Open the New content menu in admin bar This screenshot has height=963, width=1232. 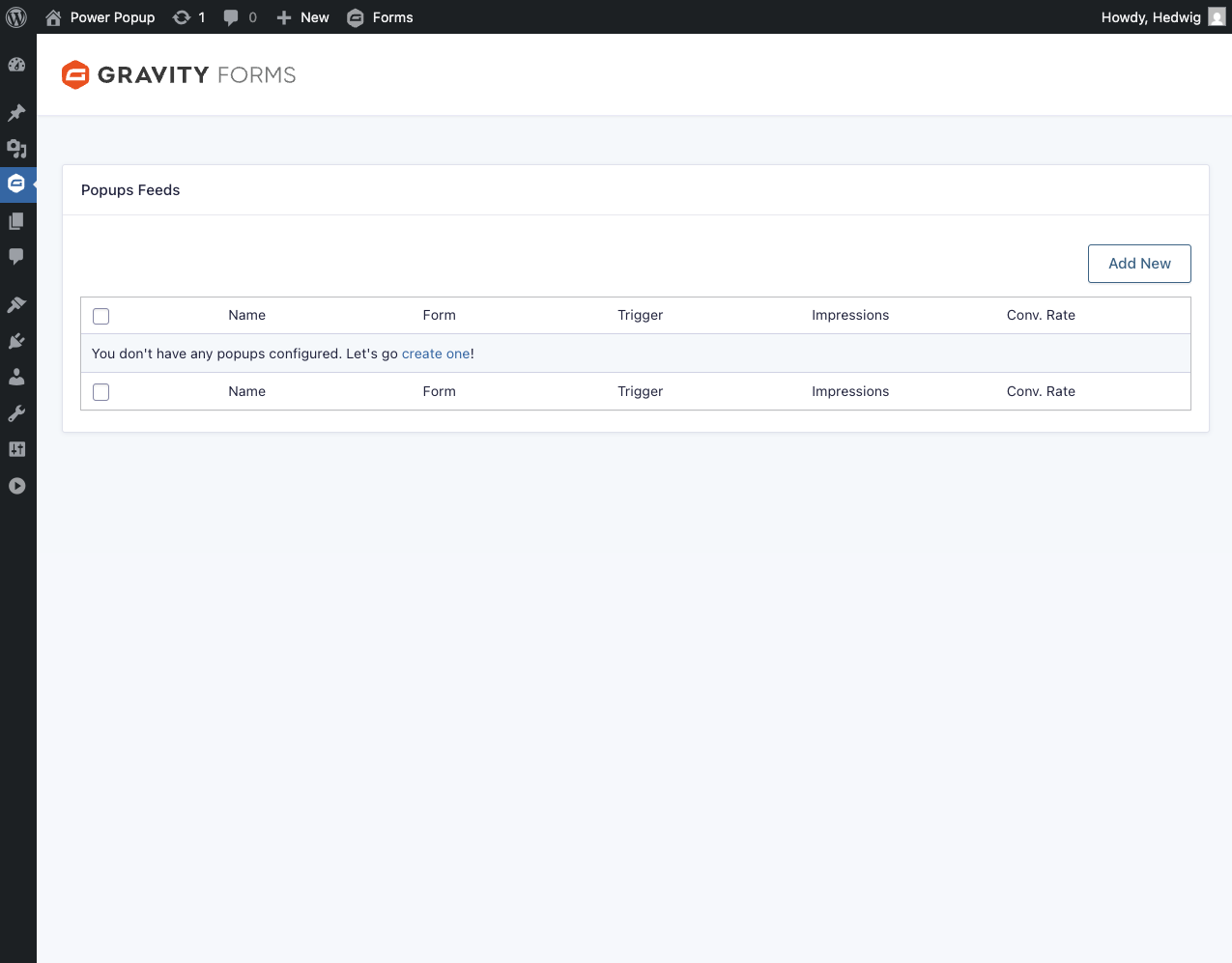(x=302, y=17)
